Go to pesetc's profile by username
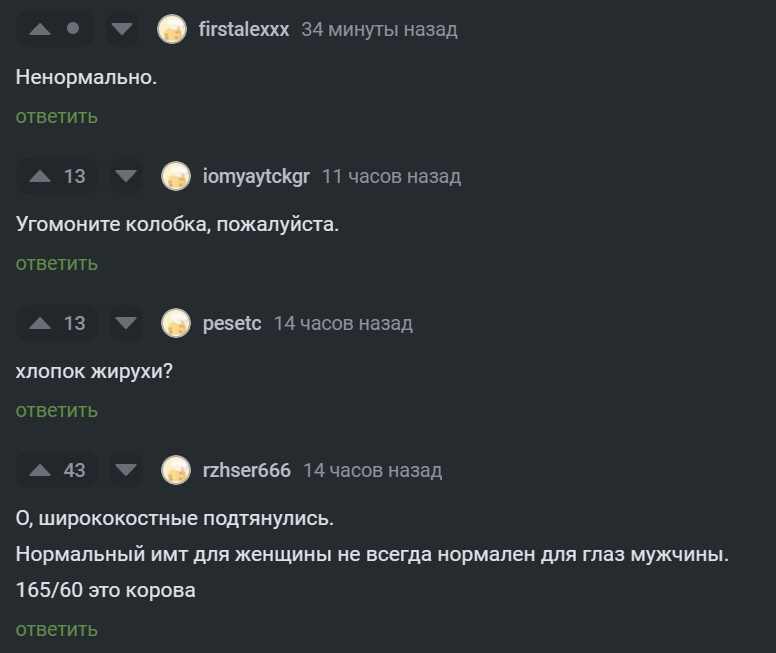The height and width of the screenshot is (653, 776). tap(232, 324)
